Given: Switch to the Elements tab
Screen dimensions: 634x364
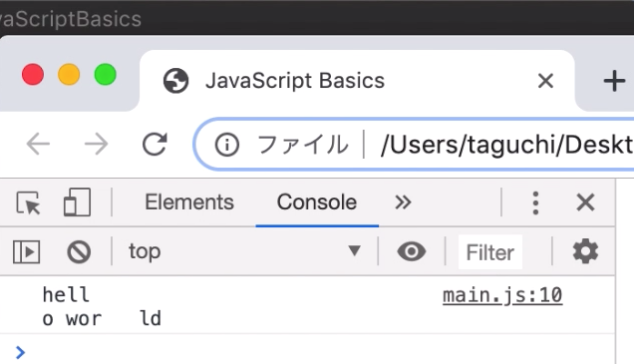Looking at the screenshot, I should click(x=189, y=202).
